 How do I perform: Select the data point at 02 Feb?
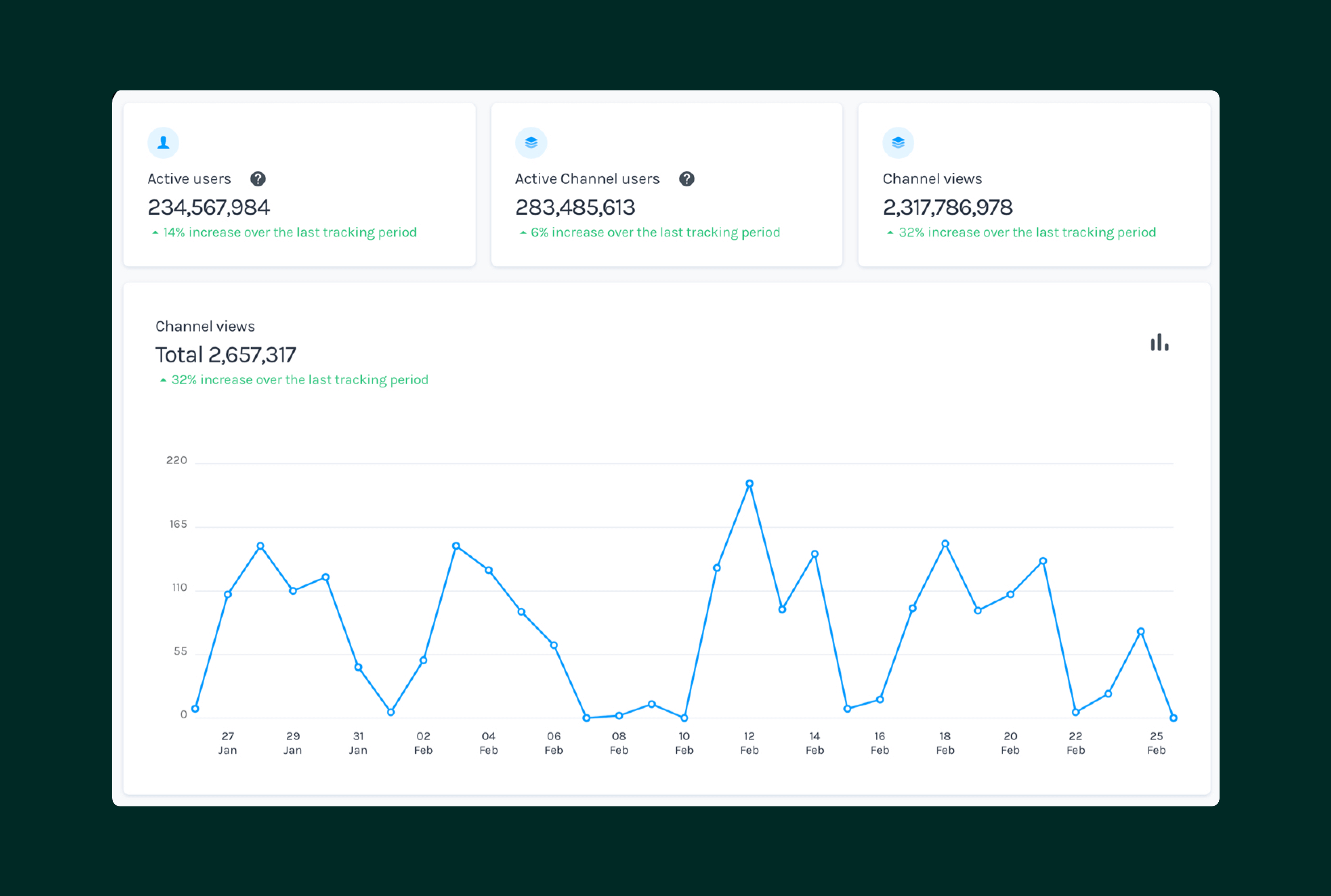click(x=423, y=660)
